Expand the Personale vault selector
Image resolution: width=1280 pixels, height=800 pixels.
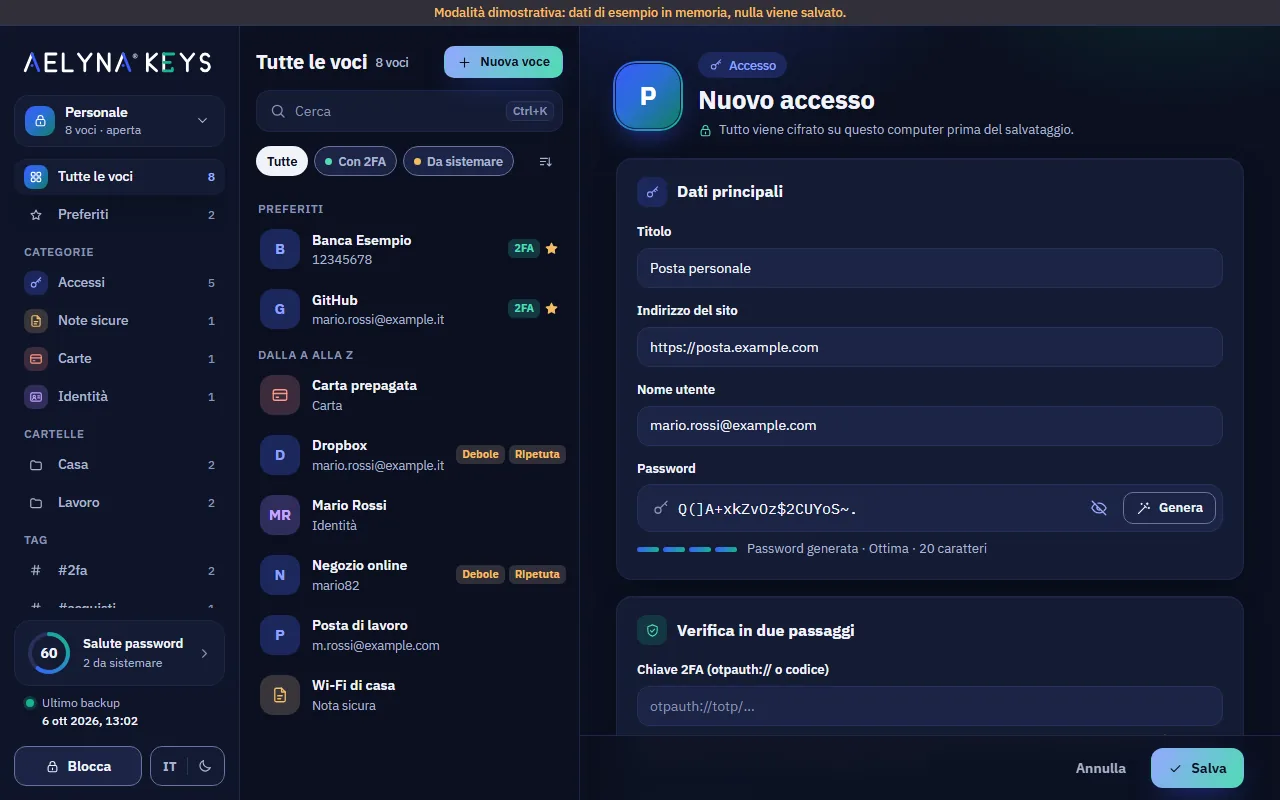pos(119,121)
